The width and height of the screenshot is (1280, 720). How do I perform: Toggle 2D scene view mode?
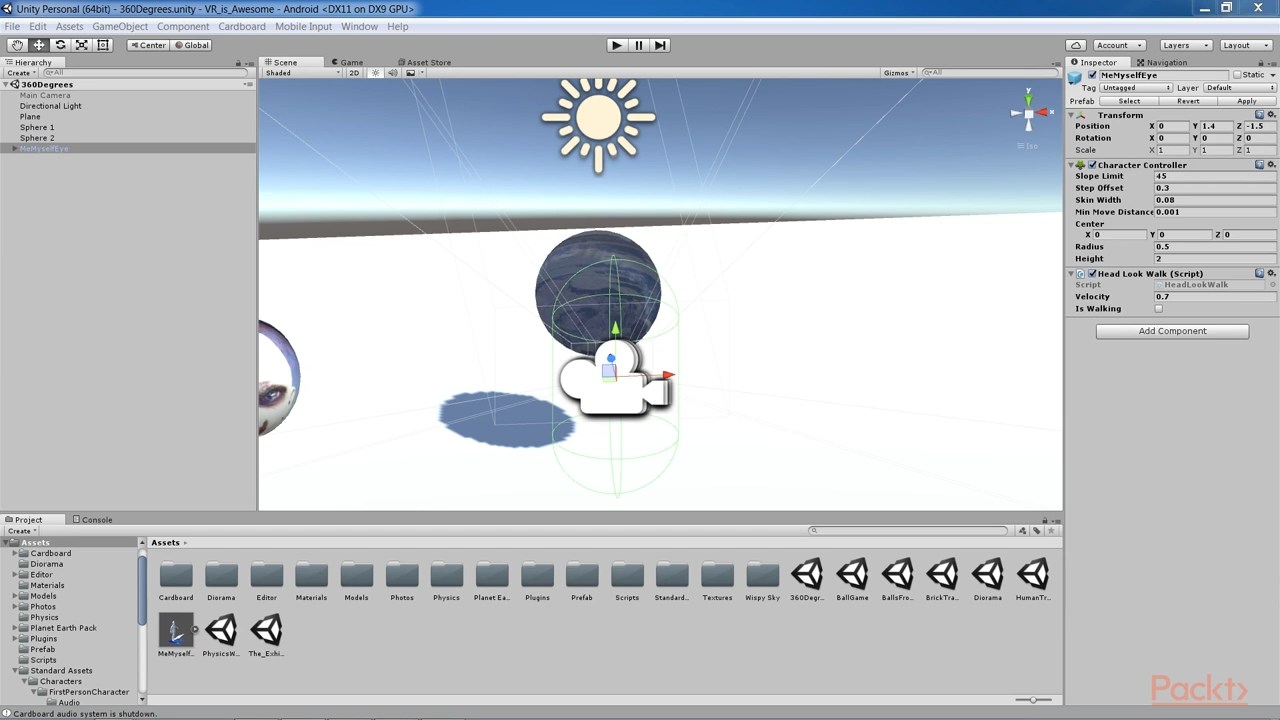point(354,73)
